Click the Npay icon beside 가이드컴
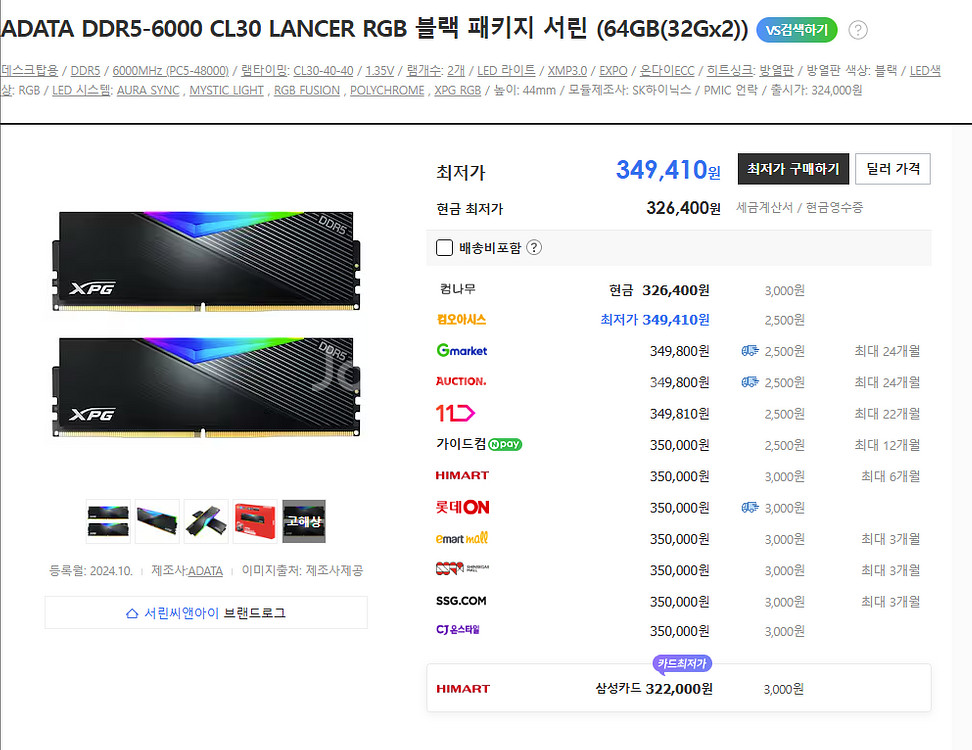972x750 pixels. [506, 443]
